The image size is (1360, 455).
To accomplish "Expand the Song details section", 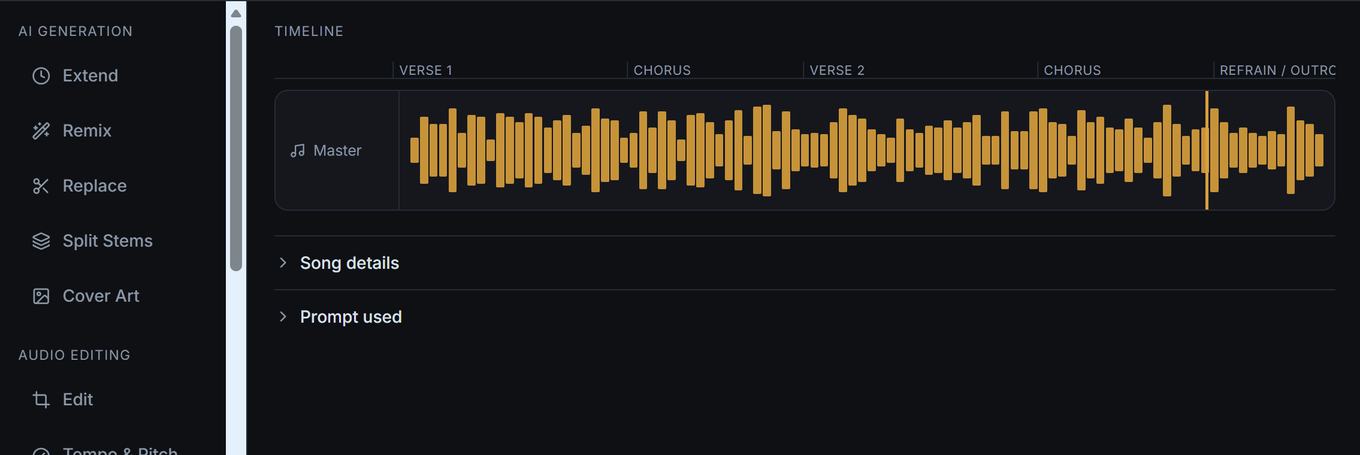I will [805, 263].
